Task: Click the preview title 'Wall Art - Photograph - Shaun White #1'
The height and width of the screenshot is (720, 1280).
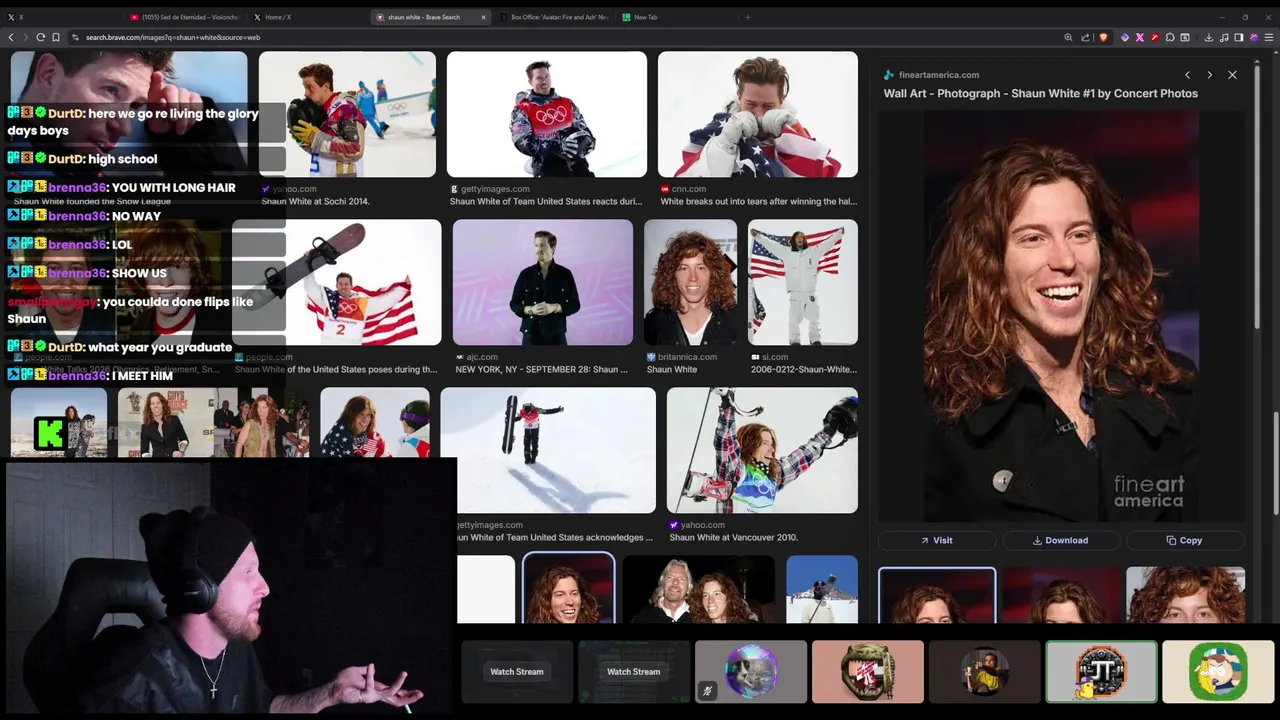Action: (1040, 93)
